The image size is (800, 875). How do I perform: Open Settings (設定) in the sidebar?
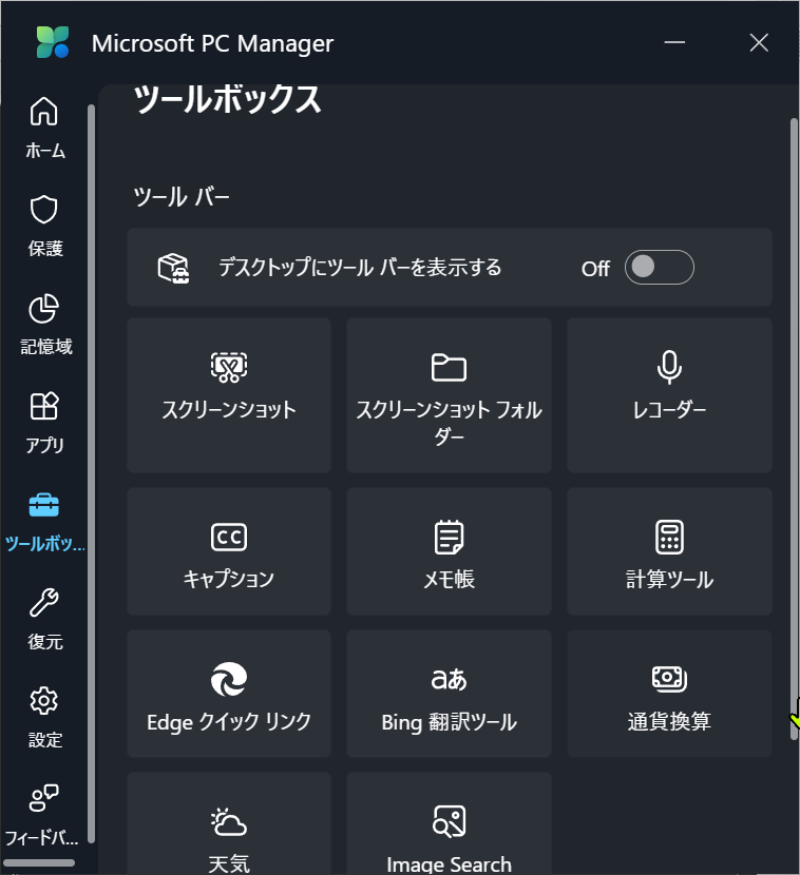point(45,716)
